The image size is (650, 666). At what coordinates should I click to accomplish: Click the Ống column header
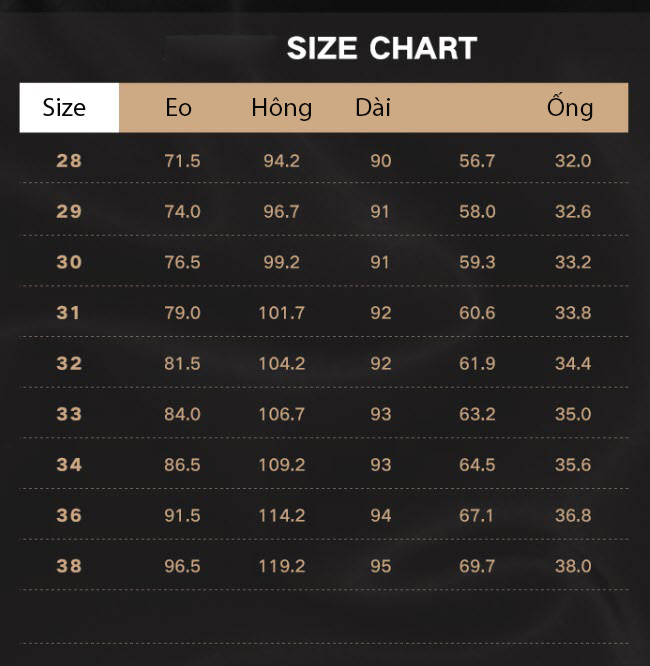coord(570,106)
